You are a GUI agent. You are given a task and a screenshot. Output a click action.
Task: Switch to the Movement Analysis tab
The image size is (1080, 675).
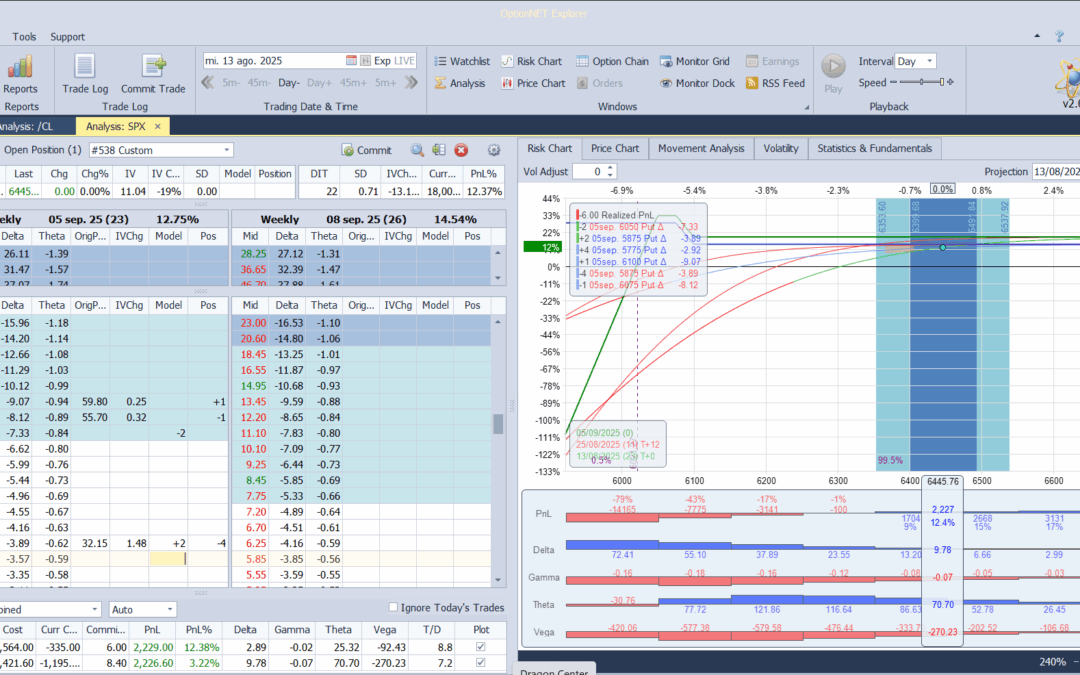(700, 148)
